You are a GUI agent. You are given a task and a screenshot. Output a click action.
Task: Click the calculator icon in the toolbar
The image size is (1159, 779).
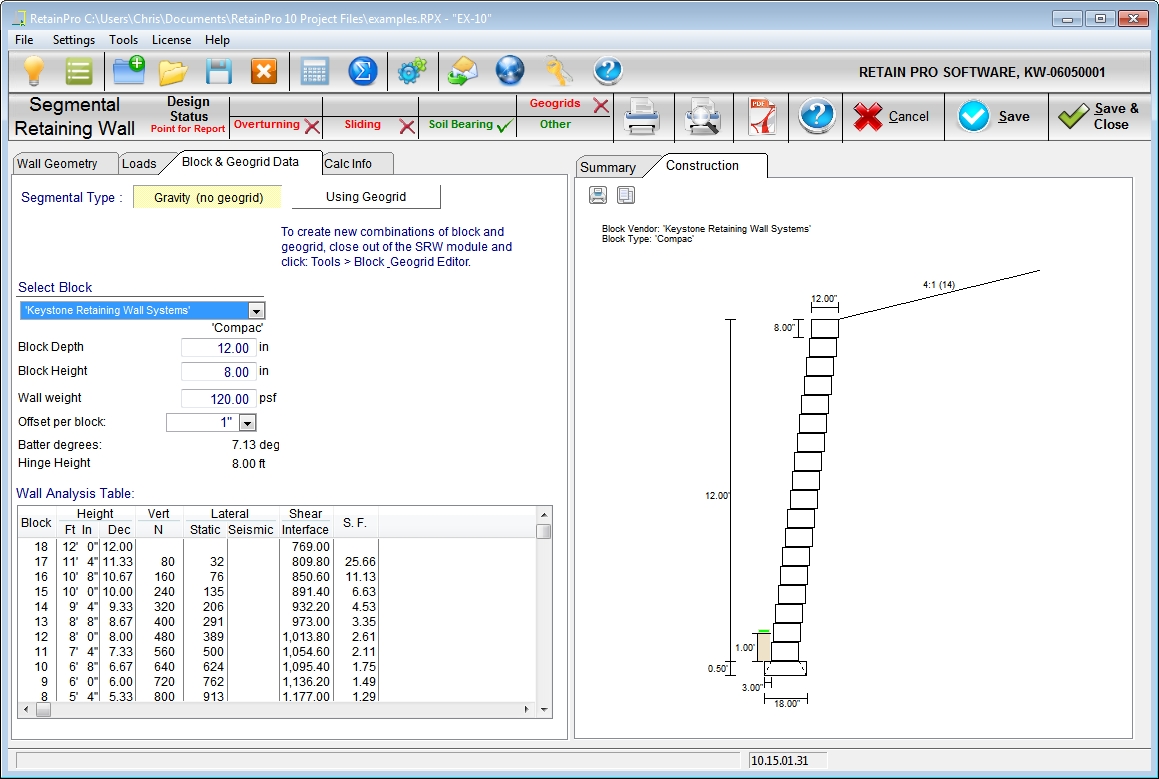pos(314,71)
